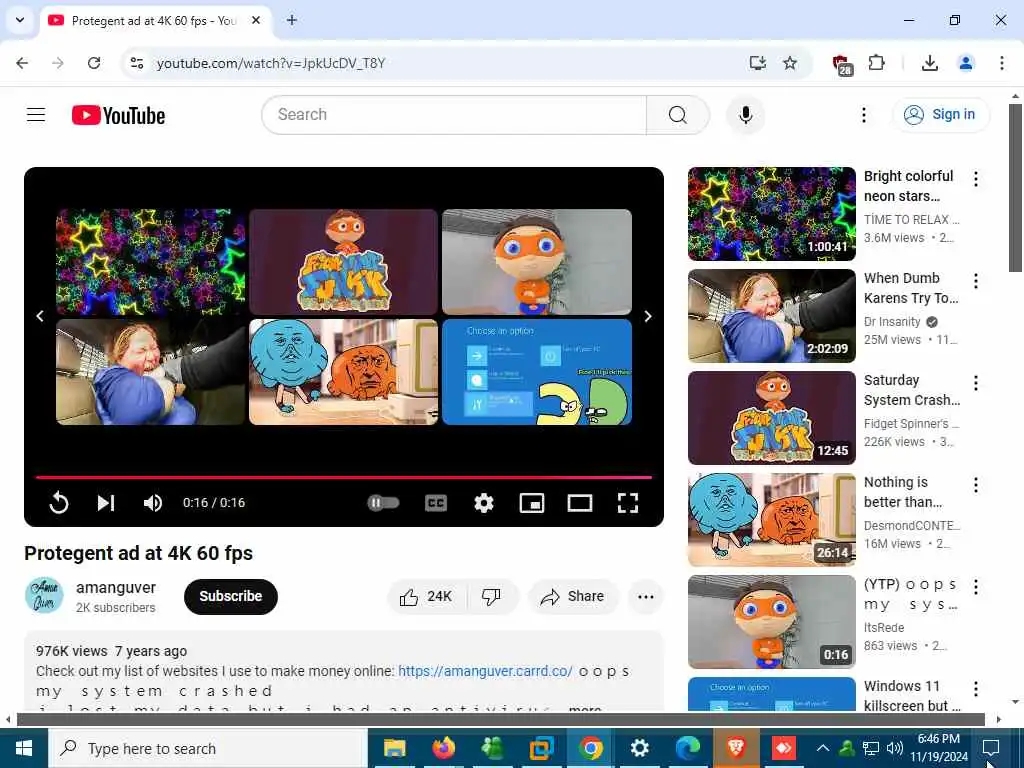
Task: Open the red extension with 28 badge
Action: click(842, 64)
